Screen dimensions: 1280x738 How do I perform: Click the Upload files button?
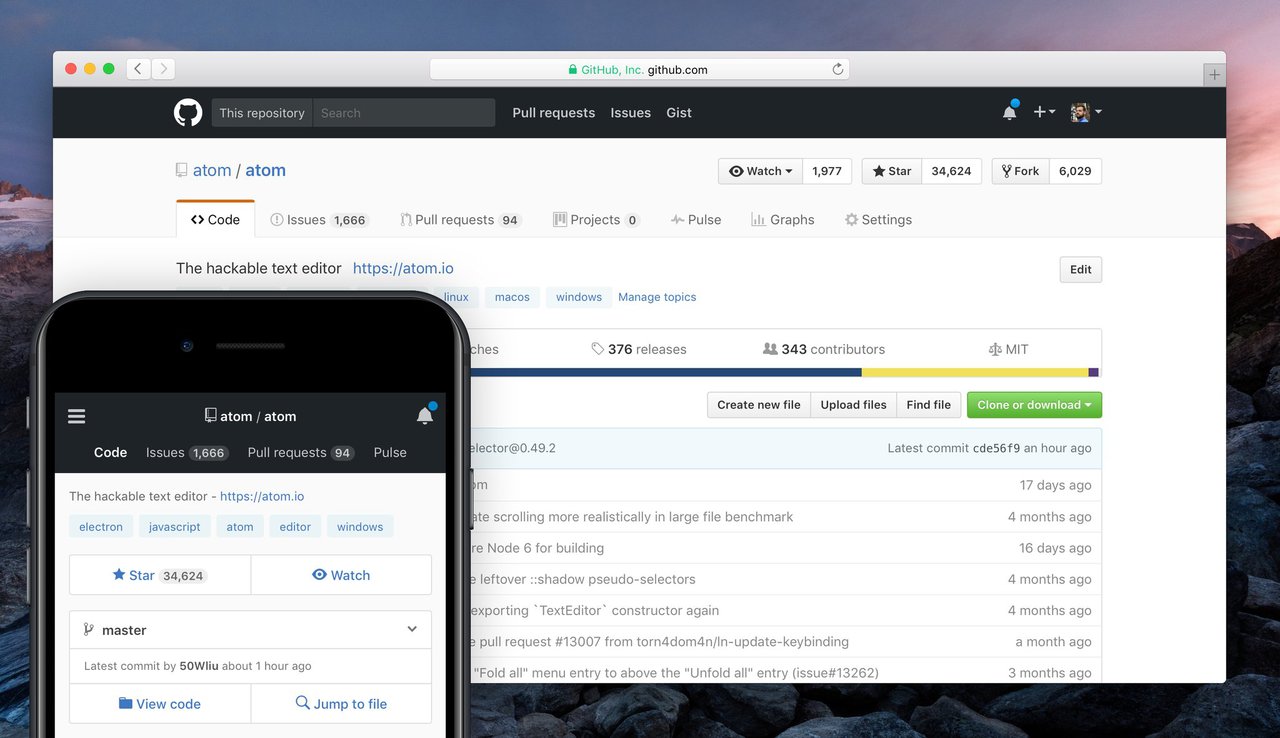854,405
